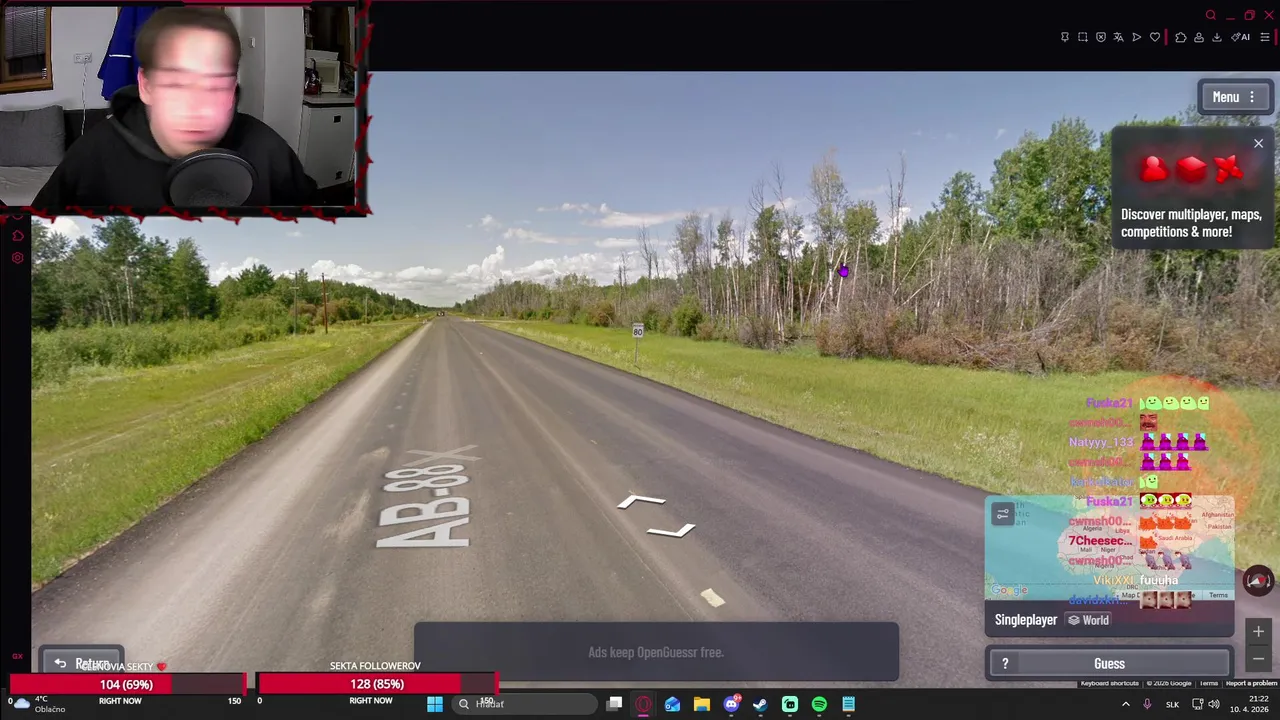
Task: Open the snapshot capture tool icon
Action: click(1083, 37)
